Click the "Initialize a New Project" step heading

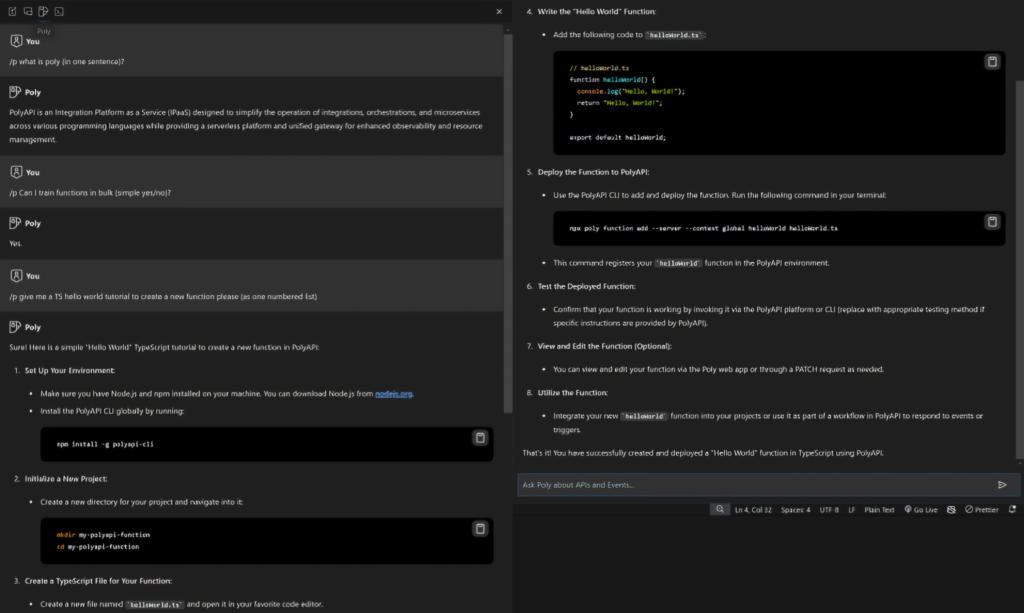(x=66, y=479)
